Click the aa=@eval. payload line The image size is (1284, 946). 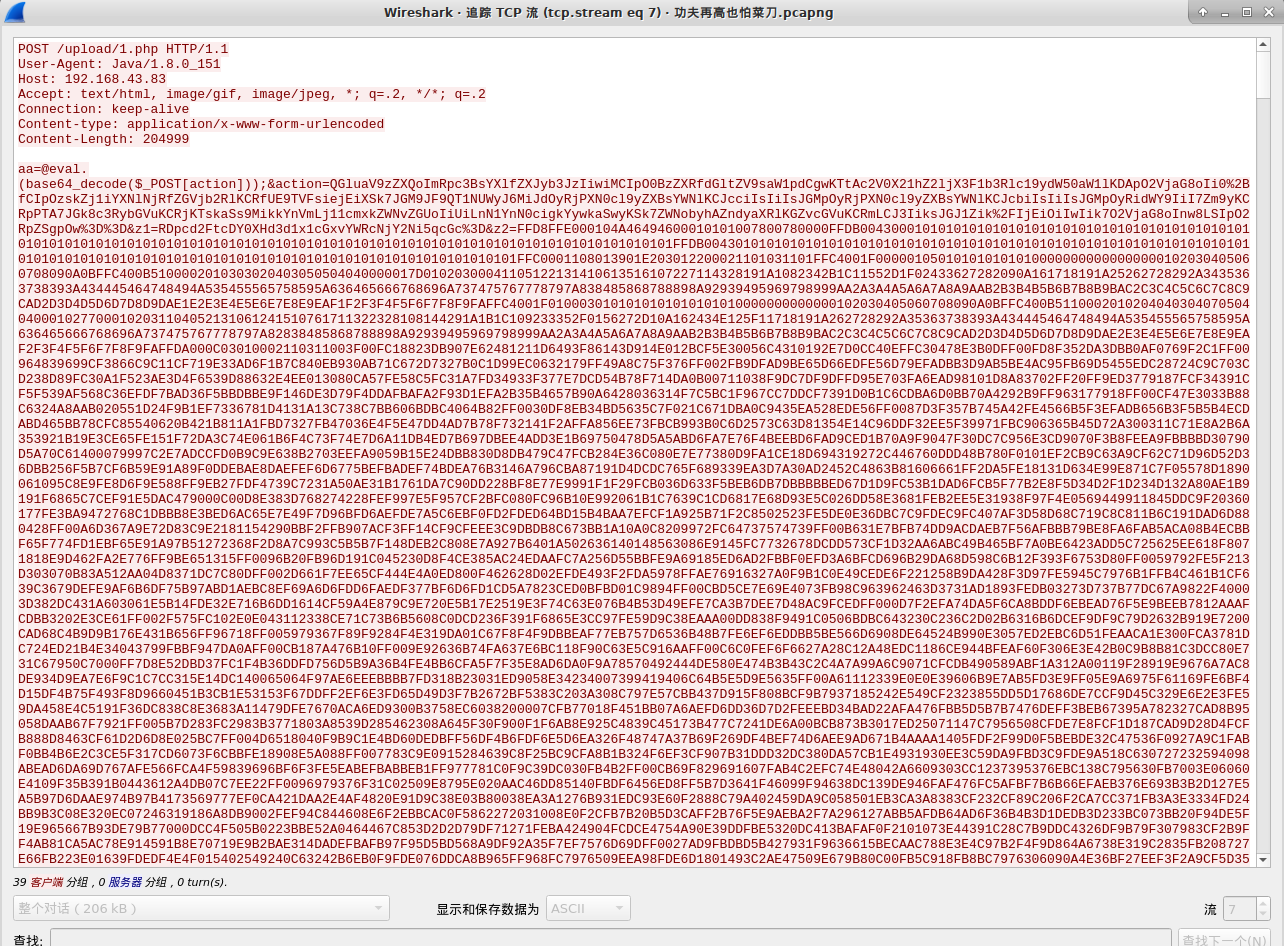coord(53,169)
